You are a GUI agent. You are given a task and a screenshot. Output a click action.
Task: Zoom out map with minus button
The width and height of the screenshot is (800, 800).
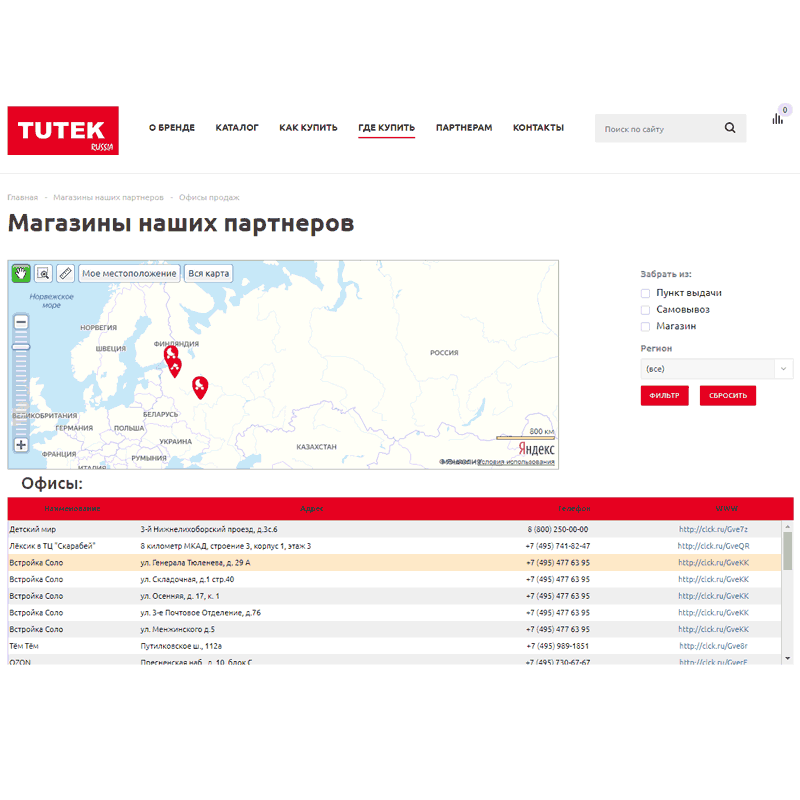pyautogui.click(x=21, y=322)
